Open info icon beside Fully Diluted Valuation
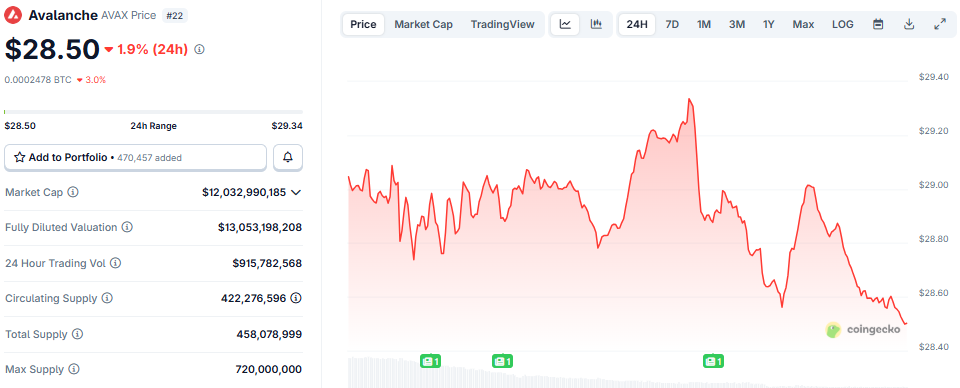Viewport: 960px width, 388px height. click(127, 227)
